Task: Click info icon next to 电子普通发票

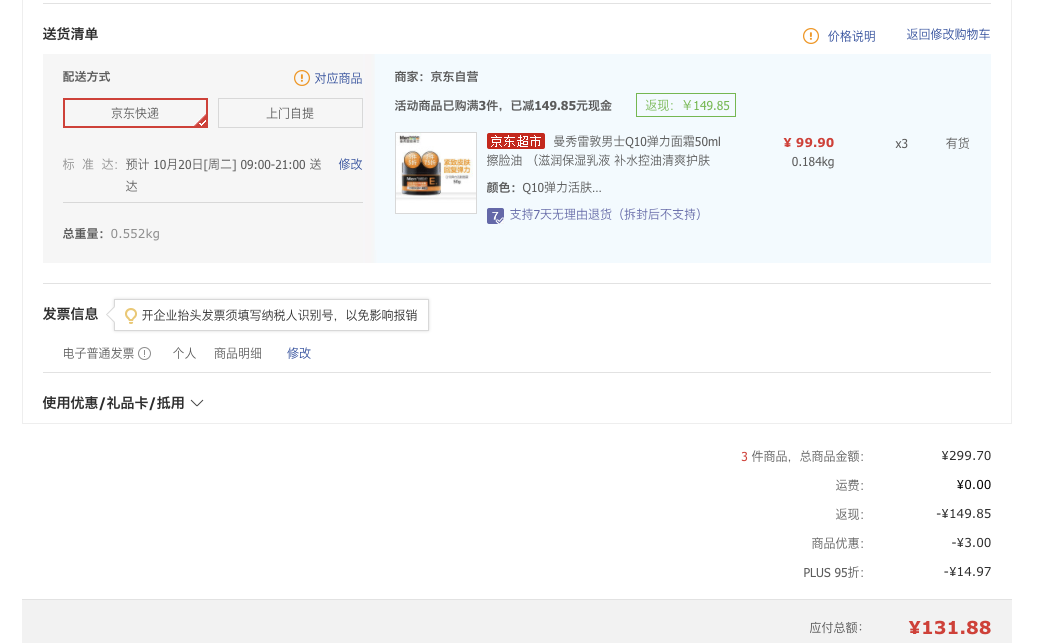Action: tap(144, 354)
